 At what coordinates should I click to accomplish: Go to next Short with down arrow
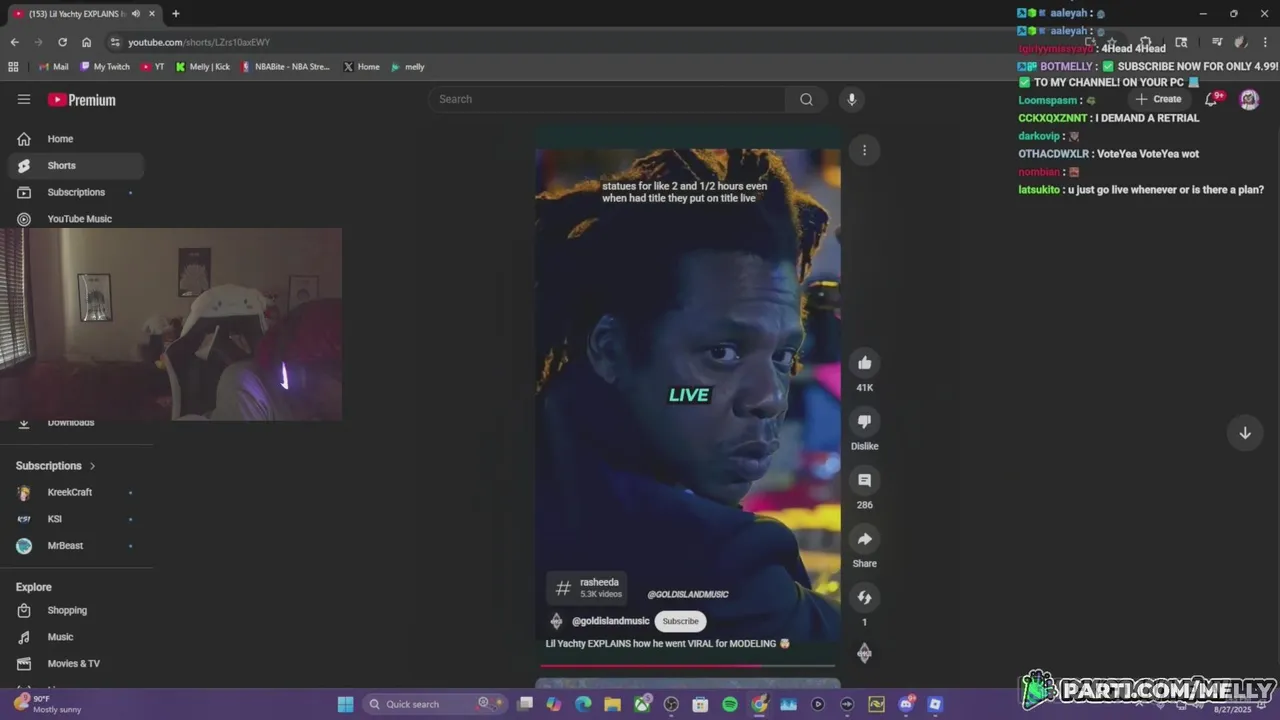(1245, 433)
